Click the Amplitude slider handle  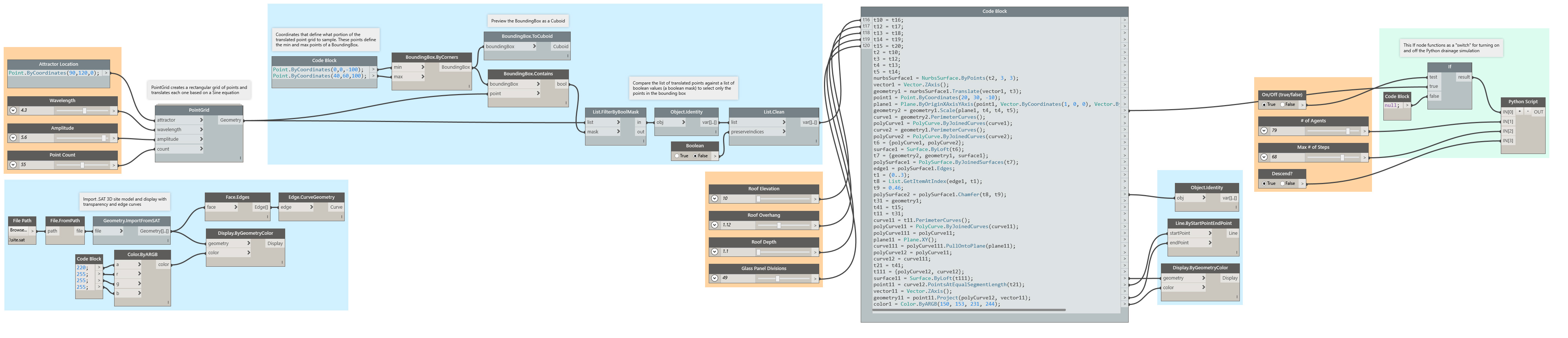pyautogui.click(x=104, y=138)
